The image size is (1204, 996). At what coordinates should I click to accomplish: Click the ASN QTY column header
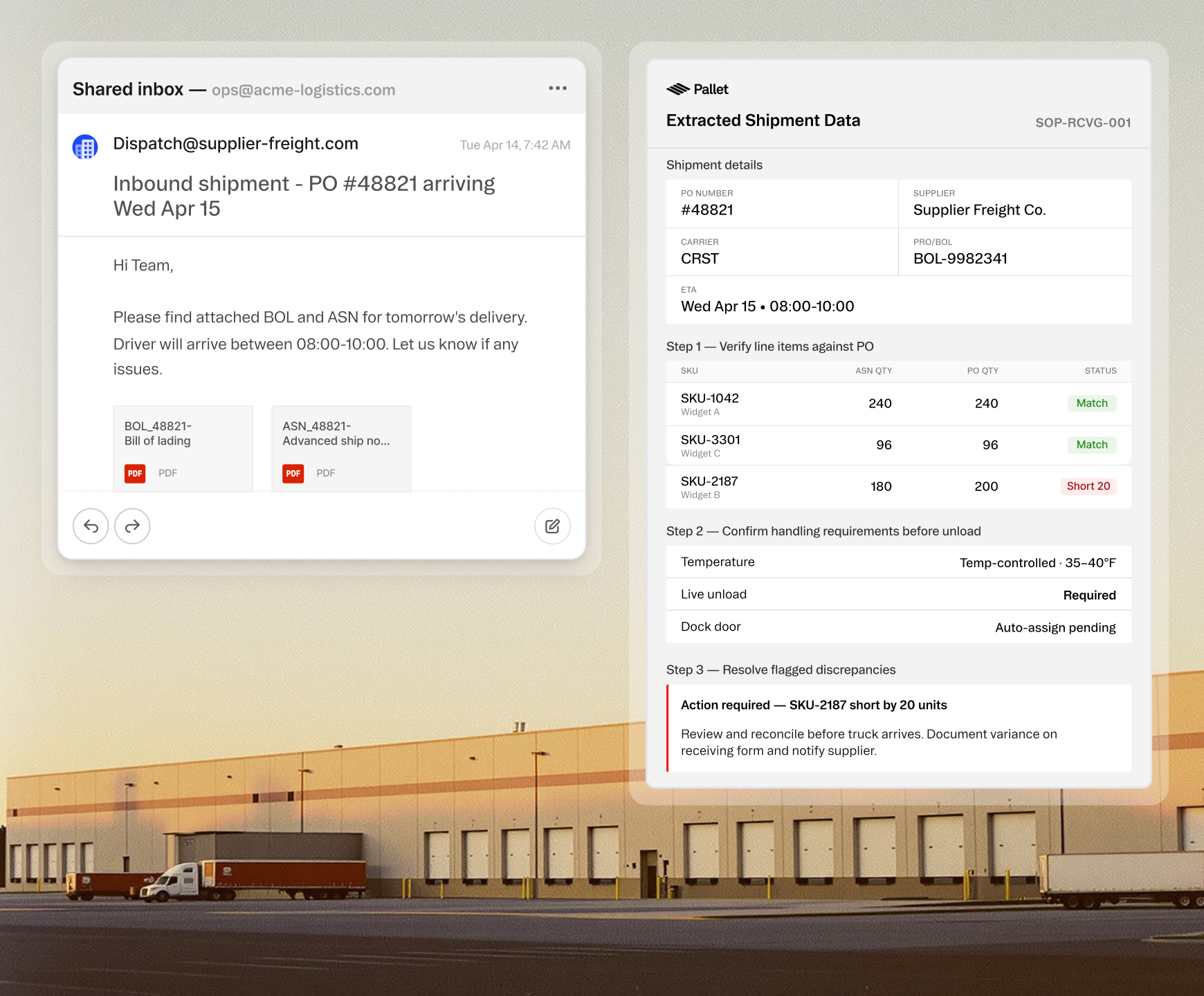[x=873, y=371]
